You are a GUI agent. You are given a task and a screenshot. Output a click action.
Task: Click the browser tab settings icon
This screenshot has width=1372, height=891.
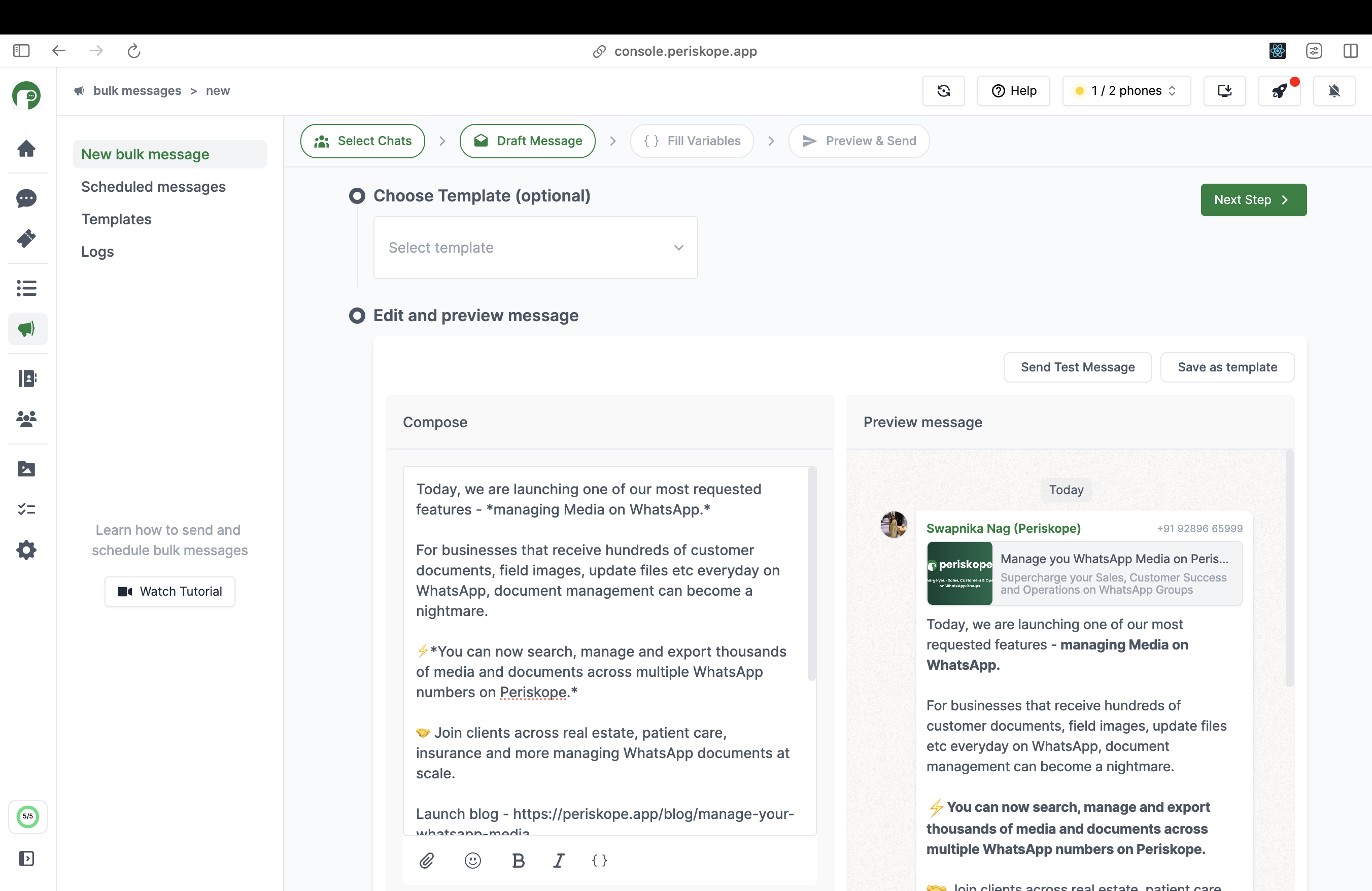[x=1314, y=51]
